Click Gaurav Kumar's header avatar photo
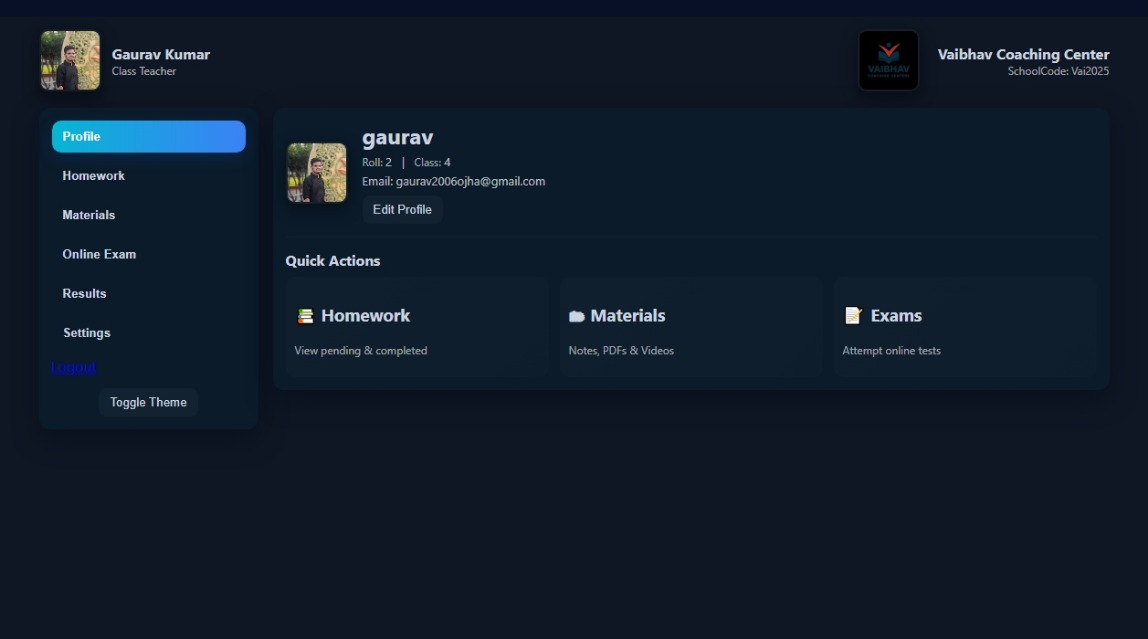Screen dimensions: 1148x639 click(70, 61)
